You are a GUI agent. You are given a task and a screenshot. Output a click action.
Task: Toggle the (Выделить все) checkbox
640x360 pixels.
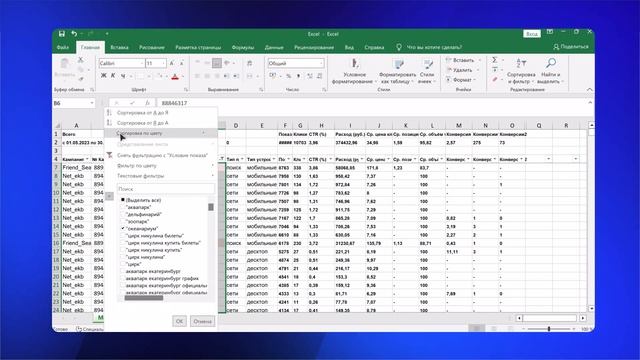(x=122, y=200)
